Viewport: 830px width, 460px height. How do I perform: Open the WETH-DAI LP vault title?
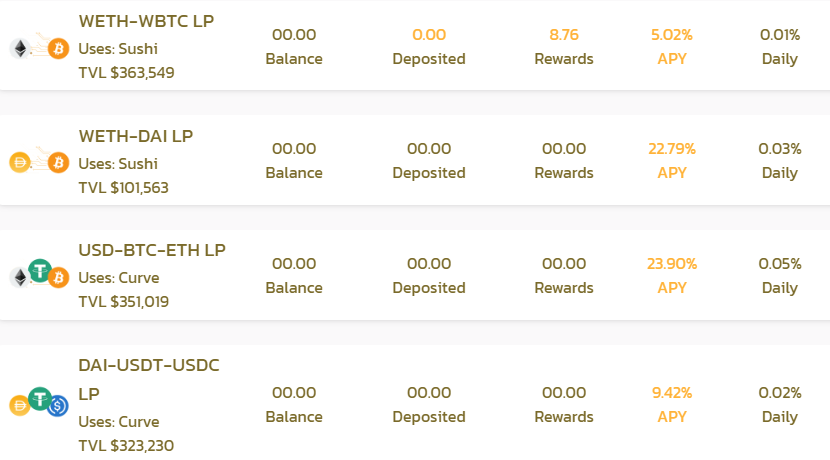pyautogui.click(x=136, y=136)
